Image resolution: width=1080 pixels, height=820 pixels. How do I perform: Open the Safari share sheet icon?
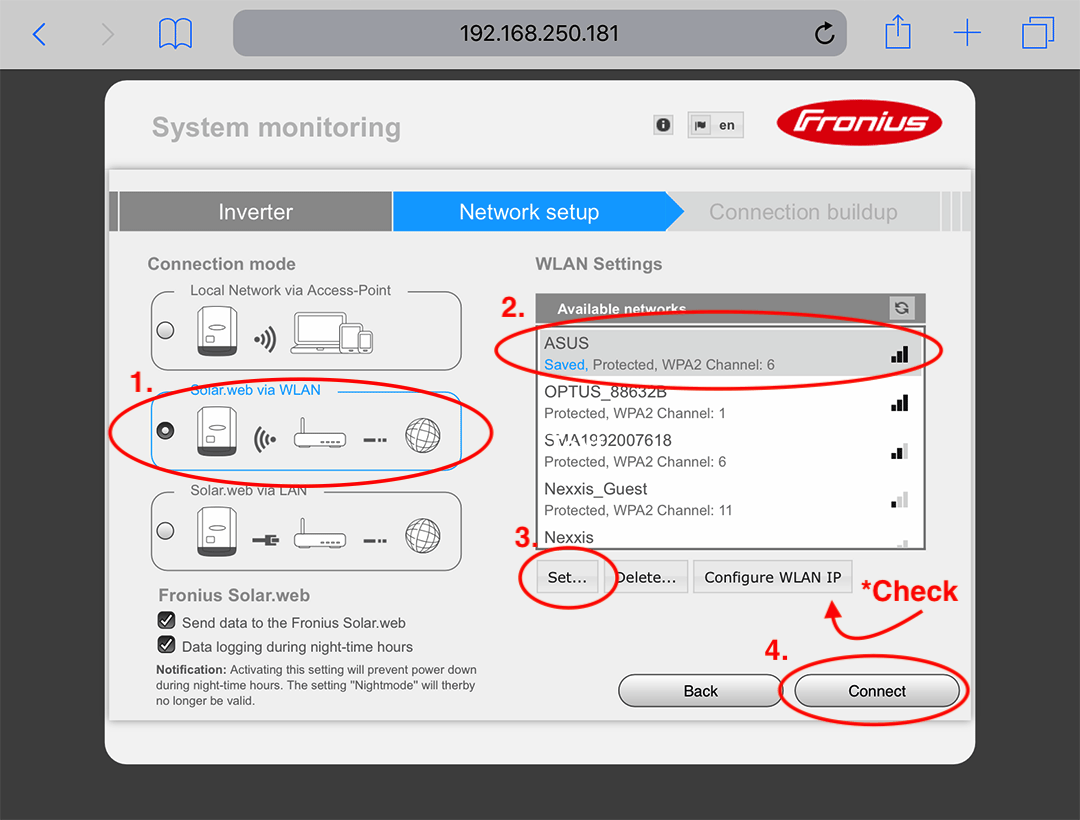897,32
